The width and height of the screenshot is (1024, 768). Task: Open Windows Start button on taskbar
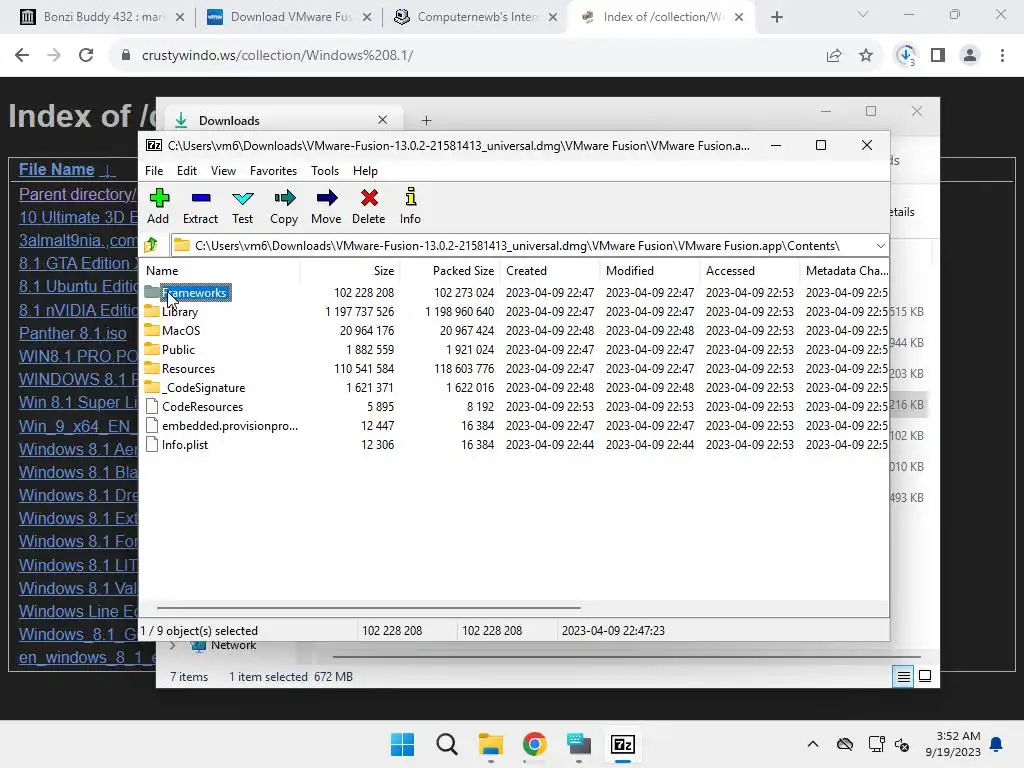(402, 744)
